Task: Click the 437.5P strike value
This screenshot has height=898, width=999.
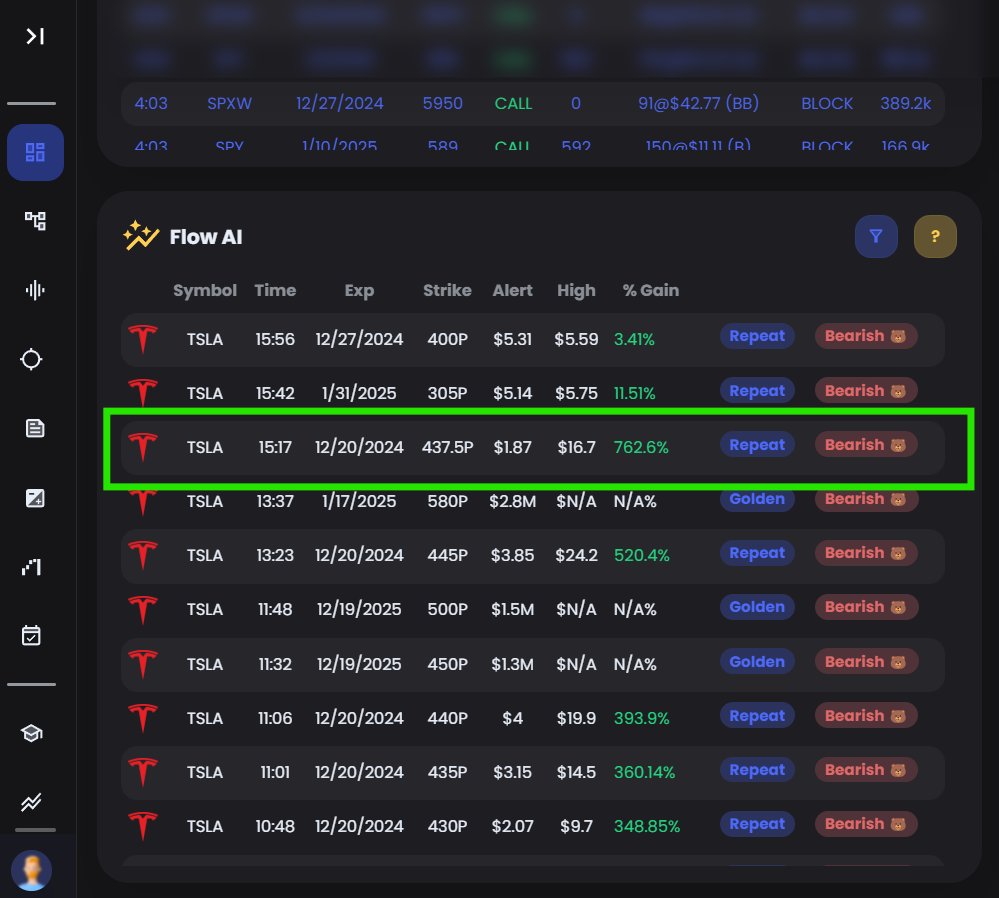Action: point(447,447)
